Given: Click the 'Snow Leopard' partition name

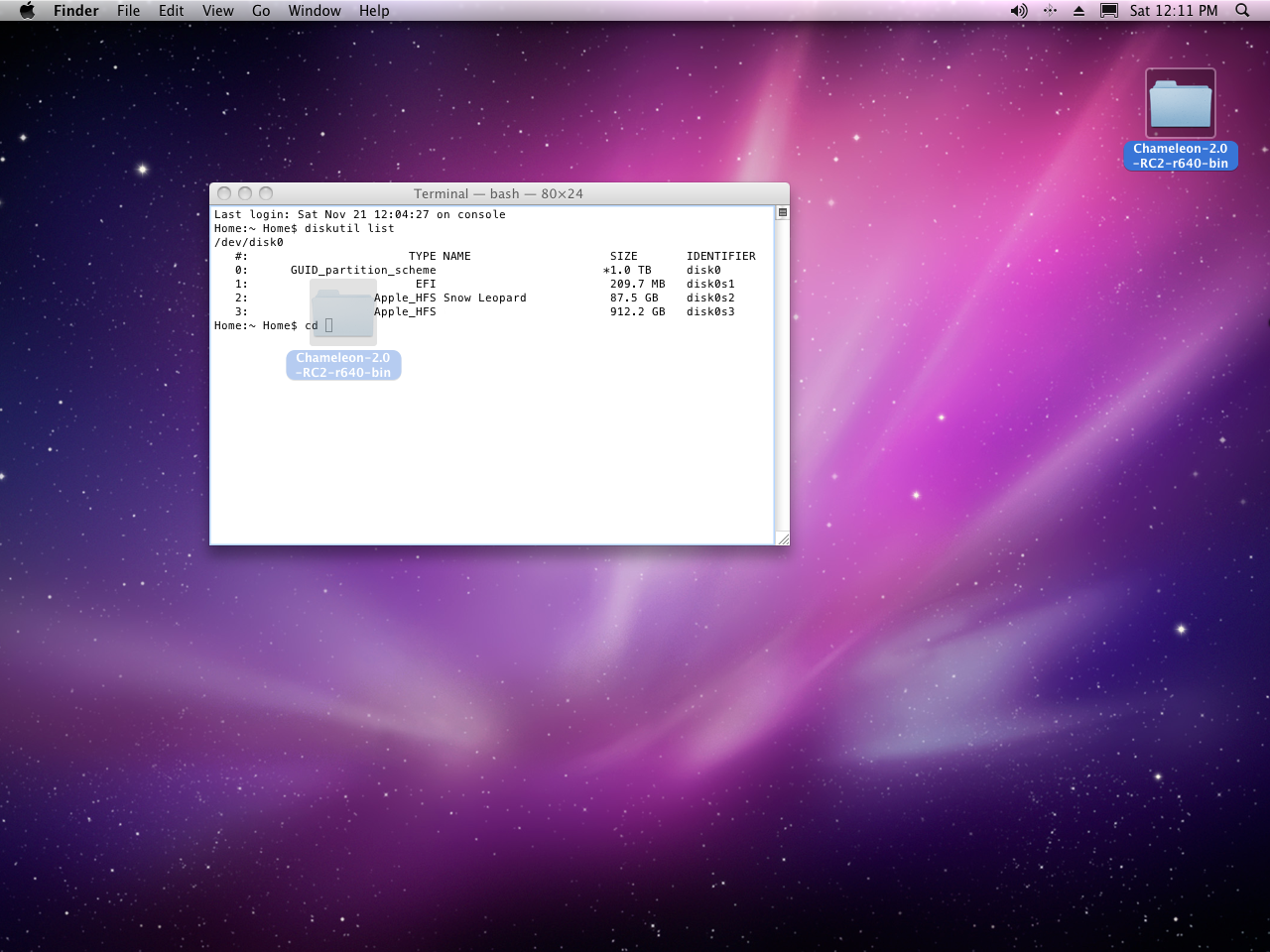Looking at the screenshot, I should (x=485, y=297).
